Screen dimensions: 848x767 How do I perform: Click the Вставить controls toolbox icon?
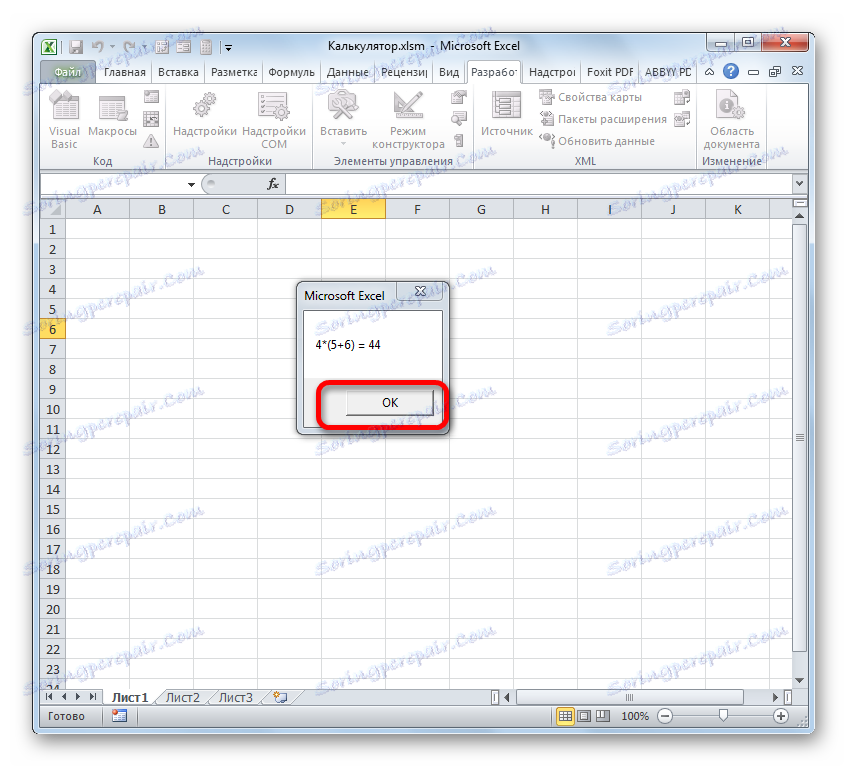pyautogui.click(x=343, y=105)
